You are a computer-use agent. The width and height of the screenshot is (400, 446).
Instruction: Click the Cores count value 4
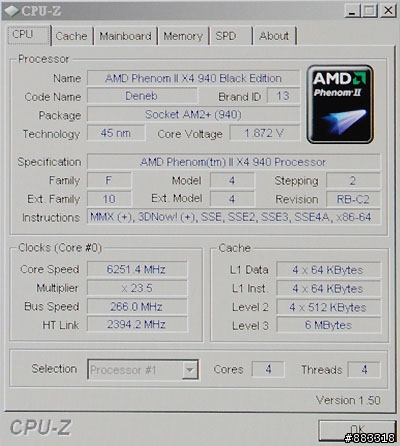point(268,369)
